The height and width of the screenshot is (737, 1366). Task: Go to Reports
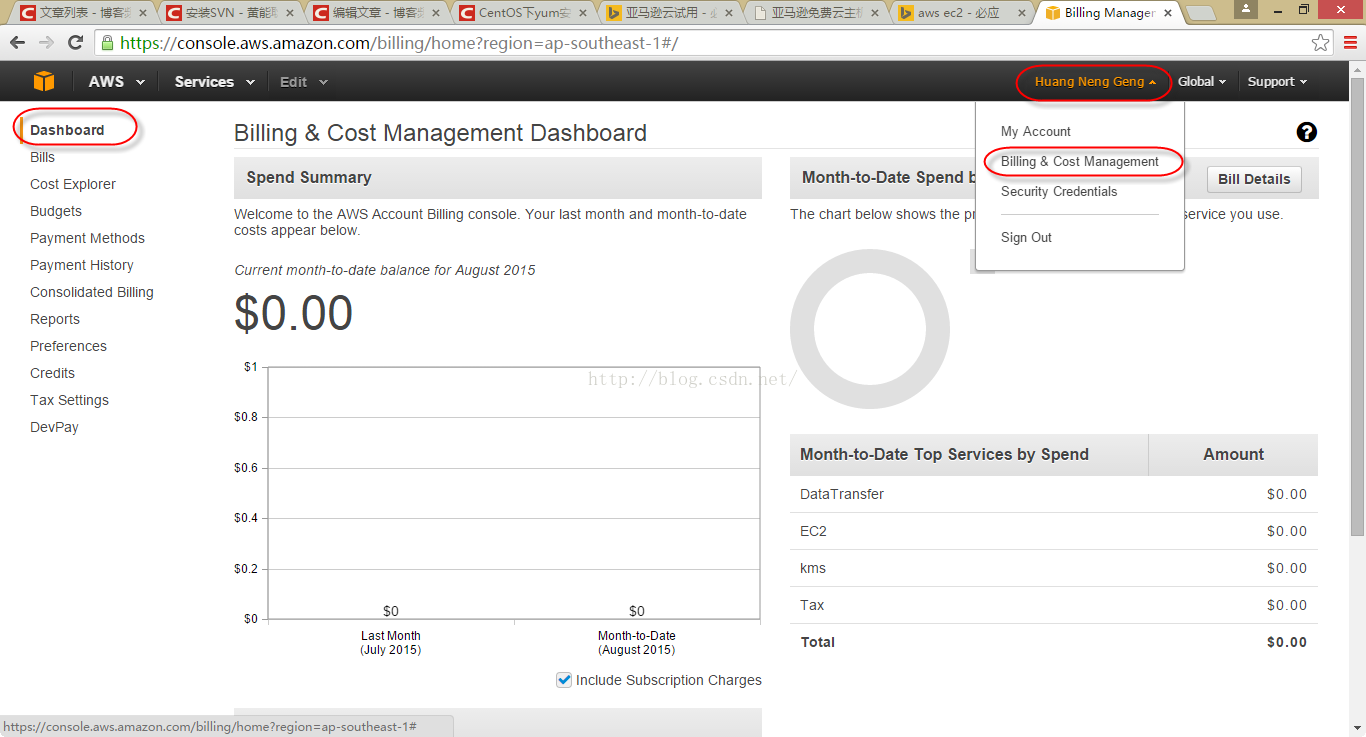pyautogui.click(x=55, y=319)
